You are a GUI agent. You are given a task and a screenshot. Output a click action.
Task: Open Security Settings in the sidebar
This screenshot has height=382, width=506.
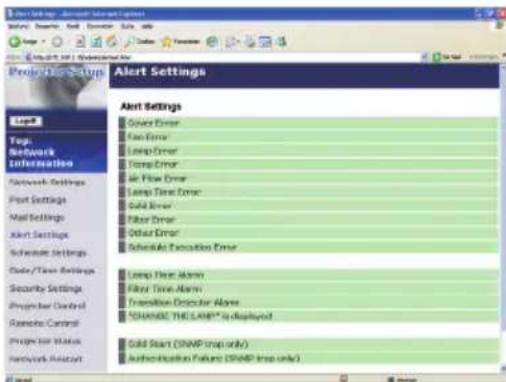pyautogui.click(x=46, y=288)
